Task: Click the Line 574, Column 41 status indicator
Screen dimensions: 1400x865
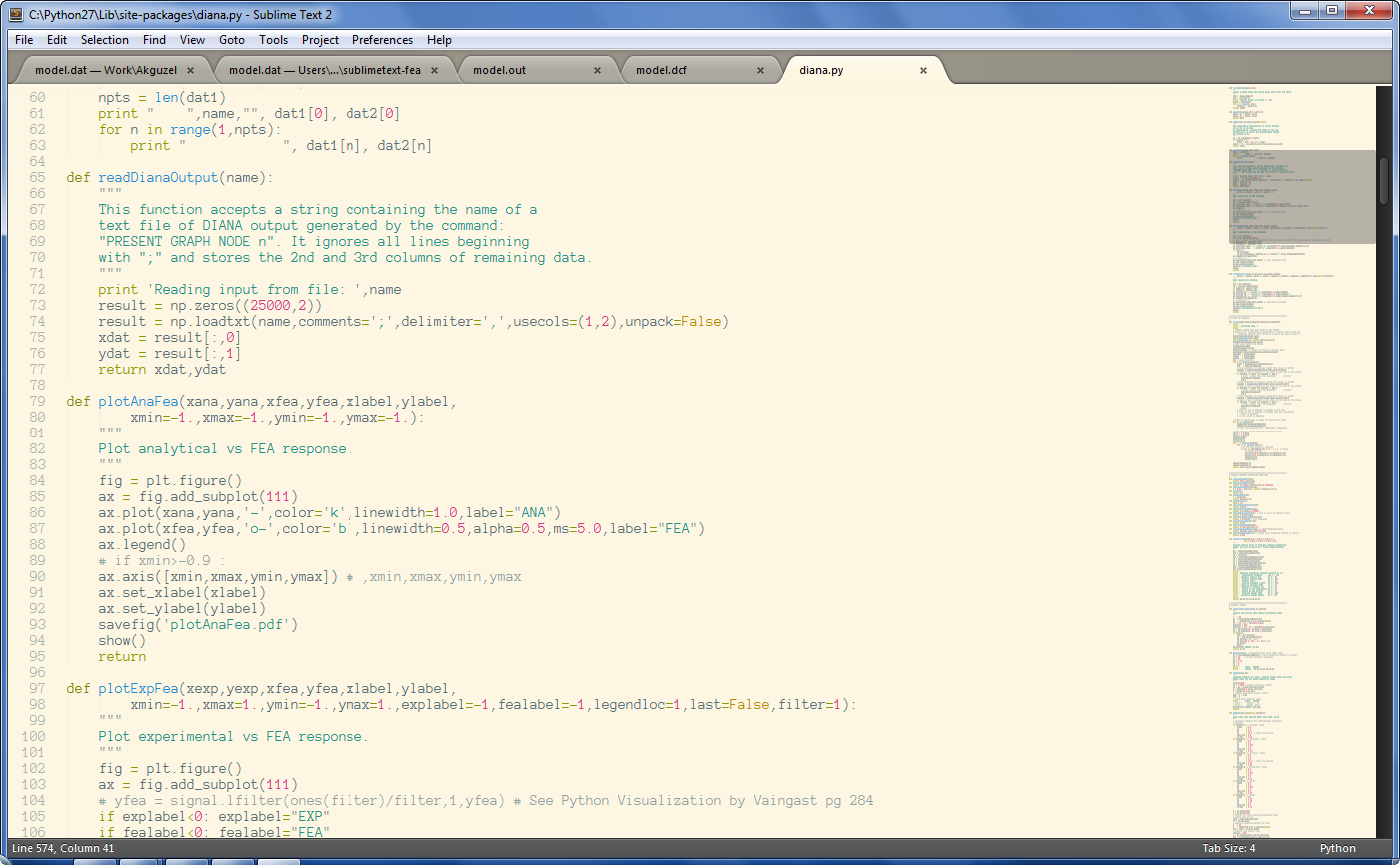Action: coord(60,848)
